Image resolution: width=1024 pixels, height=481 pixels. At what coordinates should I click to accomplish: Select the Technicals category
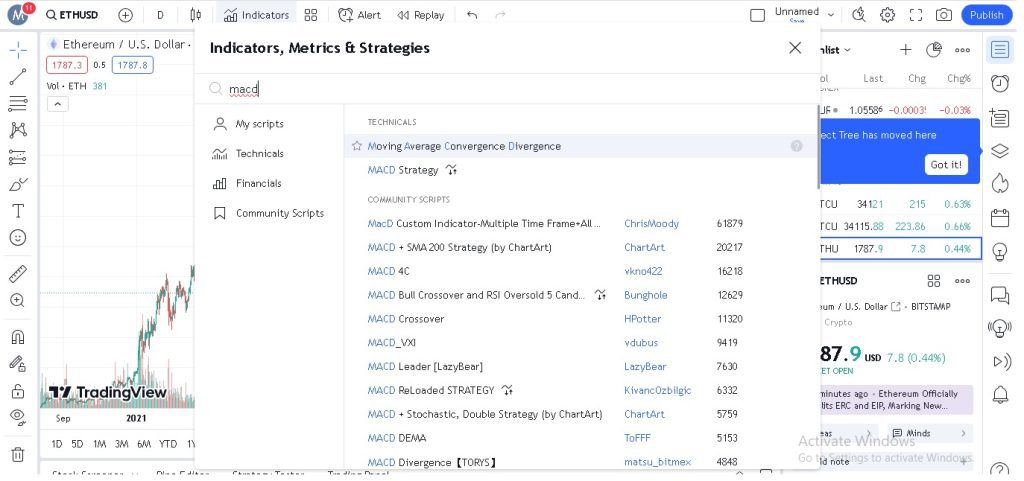pyautogui.click(x=259, y=154)
